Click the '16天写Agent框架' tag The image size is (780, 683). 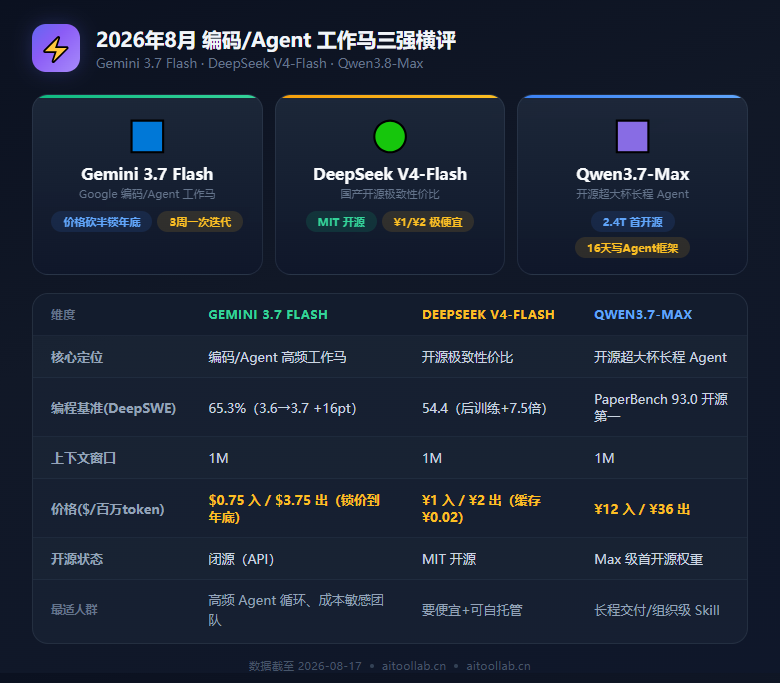pos(632,248)
